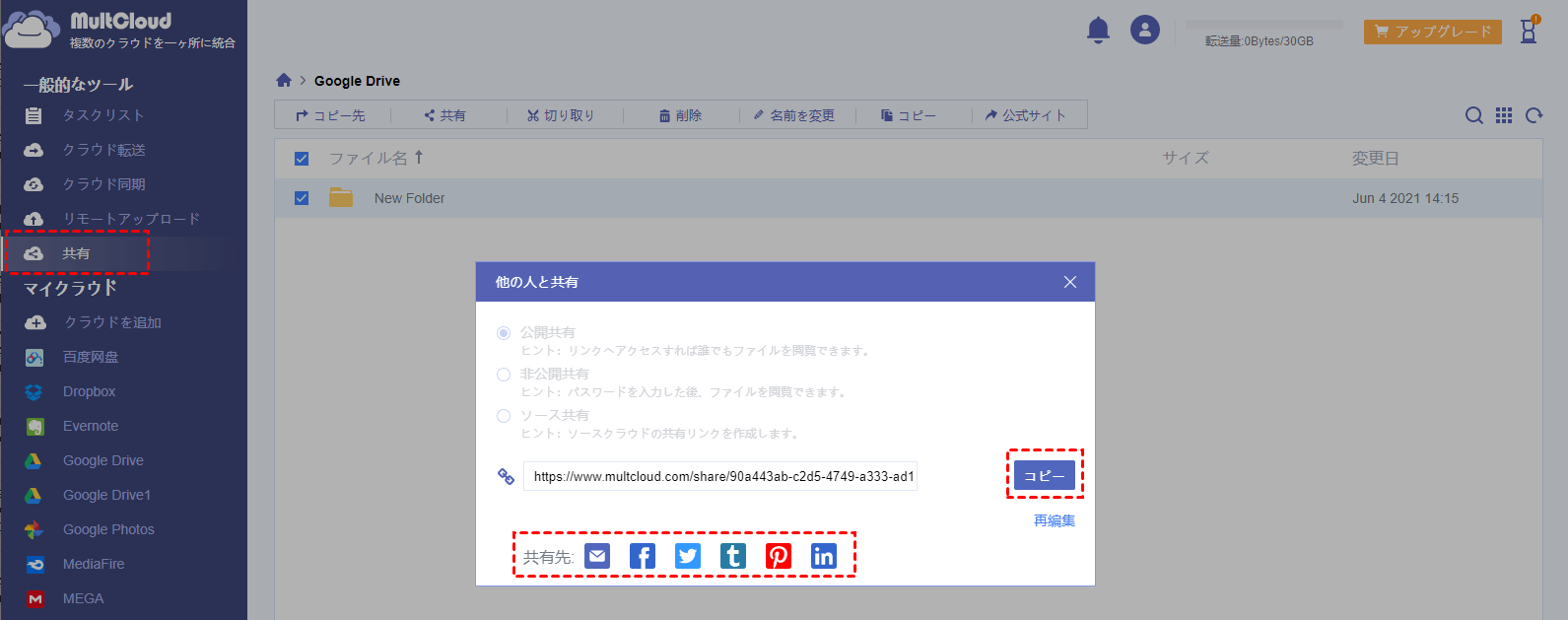Select the 公開共有 radio option
This screenshot has height=620, width=1568.
[x=504, y=333]
